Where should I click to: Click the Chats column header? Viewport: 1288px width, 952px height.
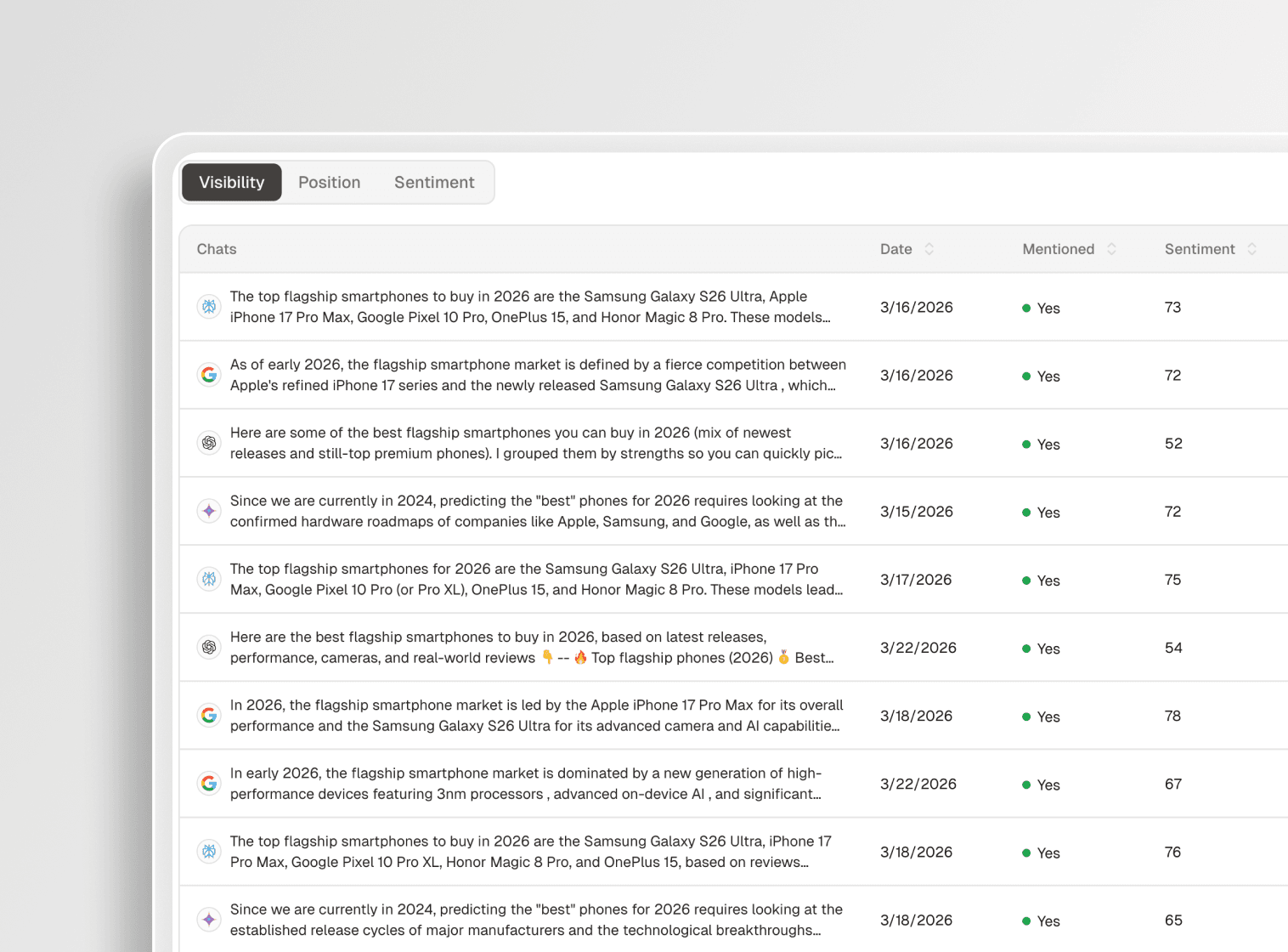pos(217,248)
